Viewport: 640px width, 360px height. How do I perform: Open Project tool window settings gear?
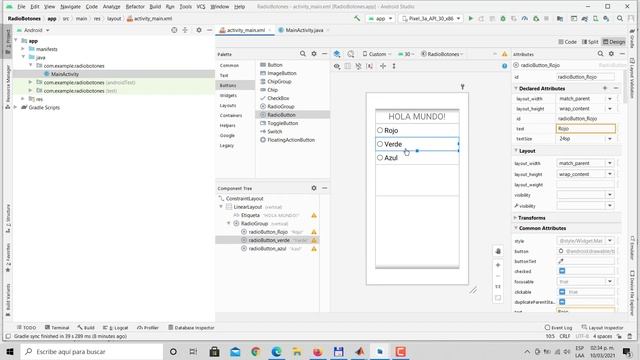pos(199,30)
